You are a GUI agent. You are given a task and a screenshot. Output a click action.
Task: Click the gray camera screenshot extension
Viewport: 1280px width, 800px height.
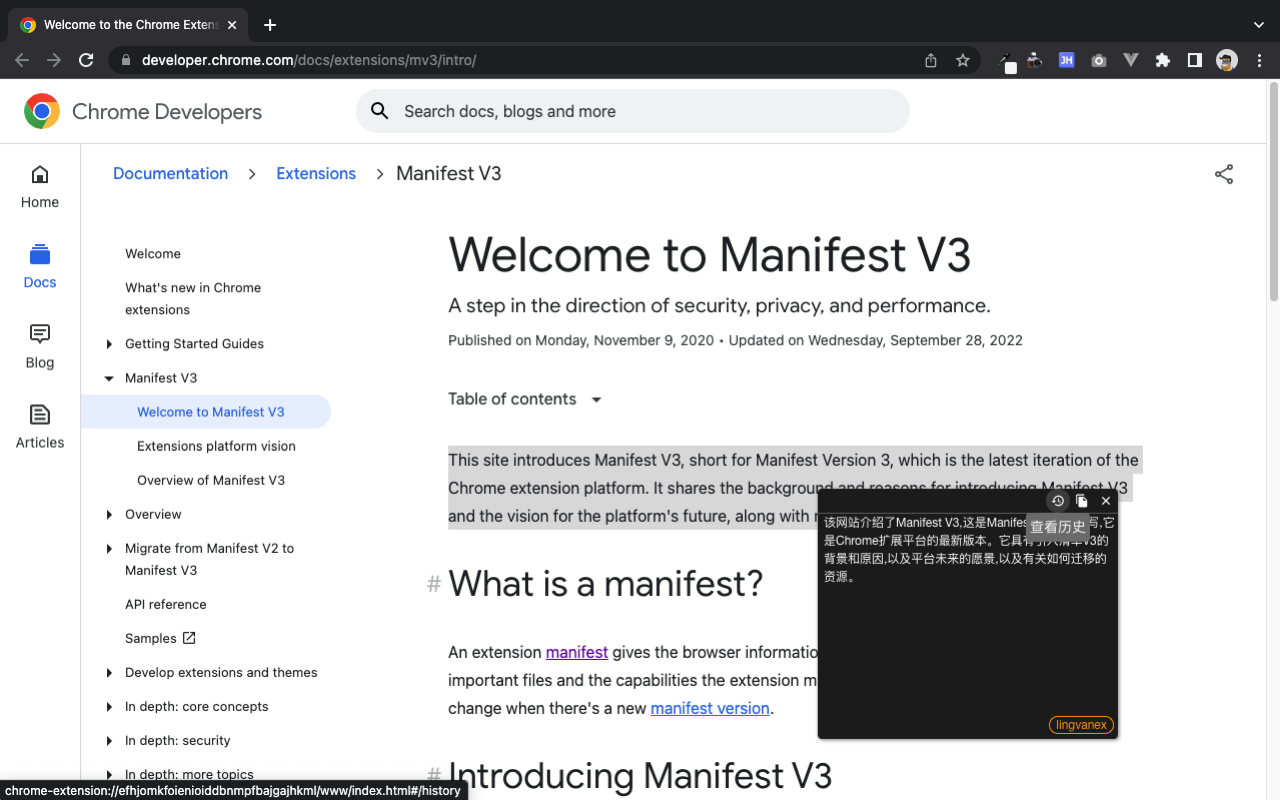(x=1099, y=60)
